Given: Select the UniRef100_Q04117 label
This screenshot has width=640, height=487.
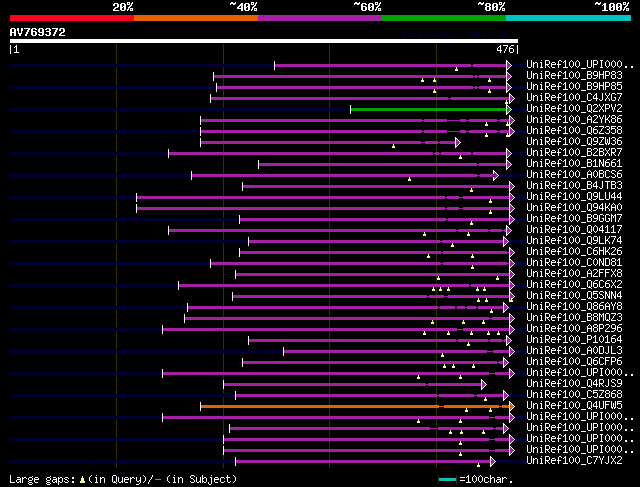Looking at the screenshot, I should click(574, 230).
